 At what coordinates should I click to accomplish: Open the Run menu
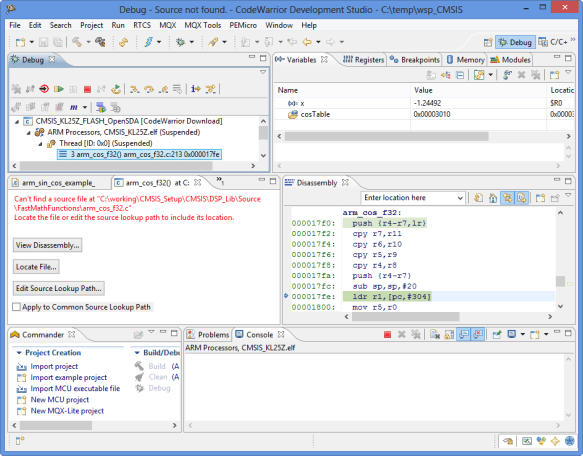118,25
